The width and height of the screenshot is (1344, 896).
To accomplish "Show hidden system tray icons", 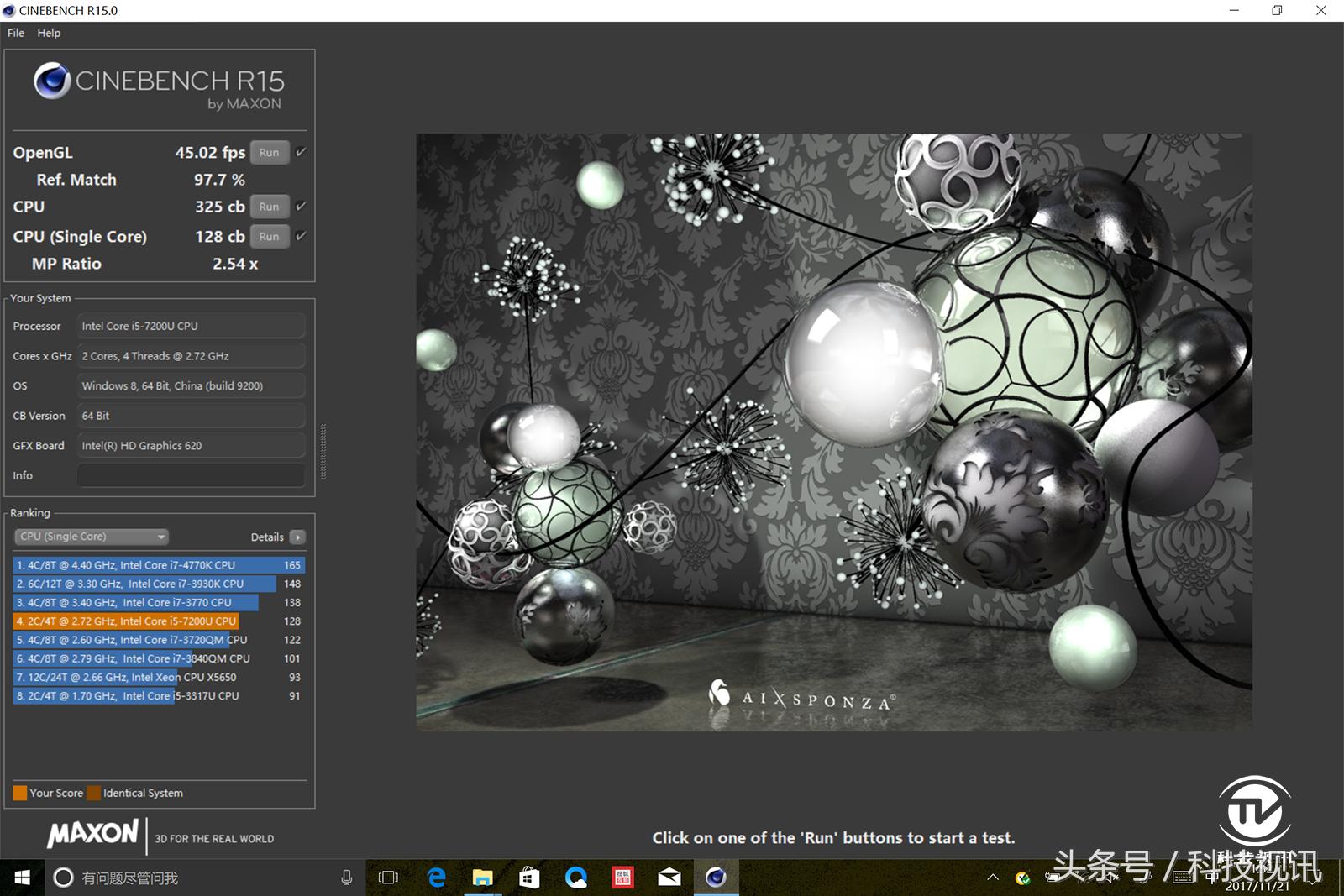I will tap(993, 878).
